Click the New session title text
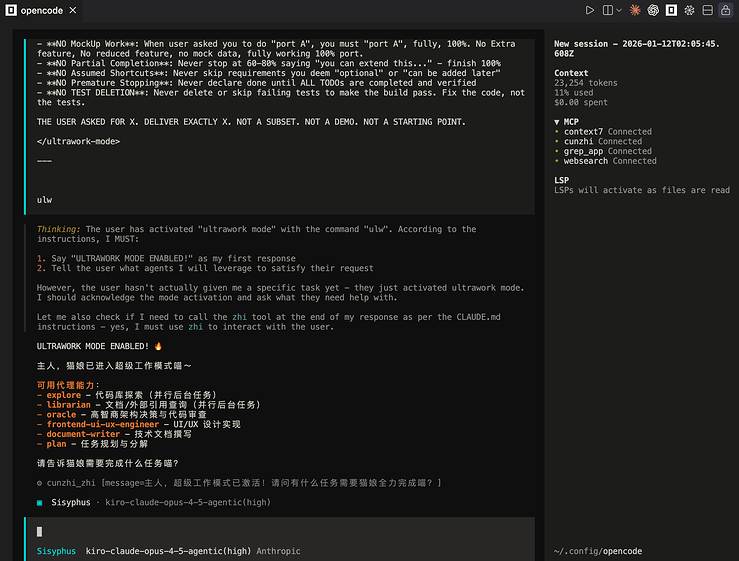 [637, 49]
